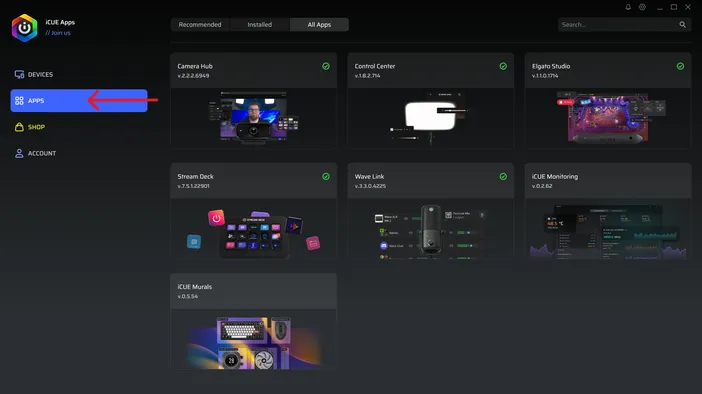Maximize the iCUE window
702x394 pixels.
(x=674, y=7)
